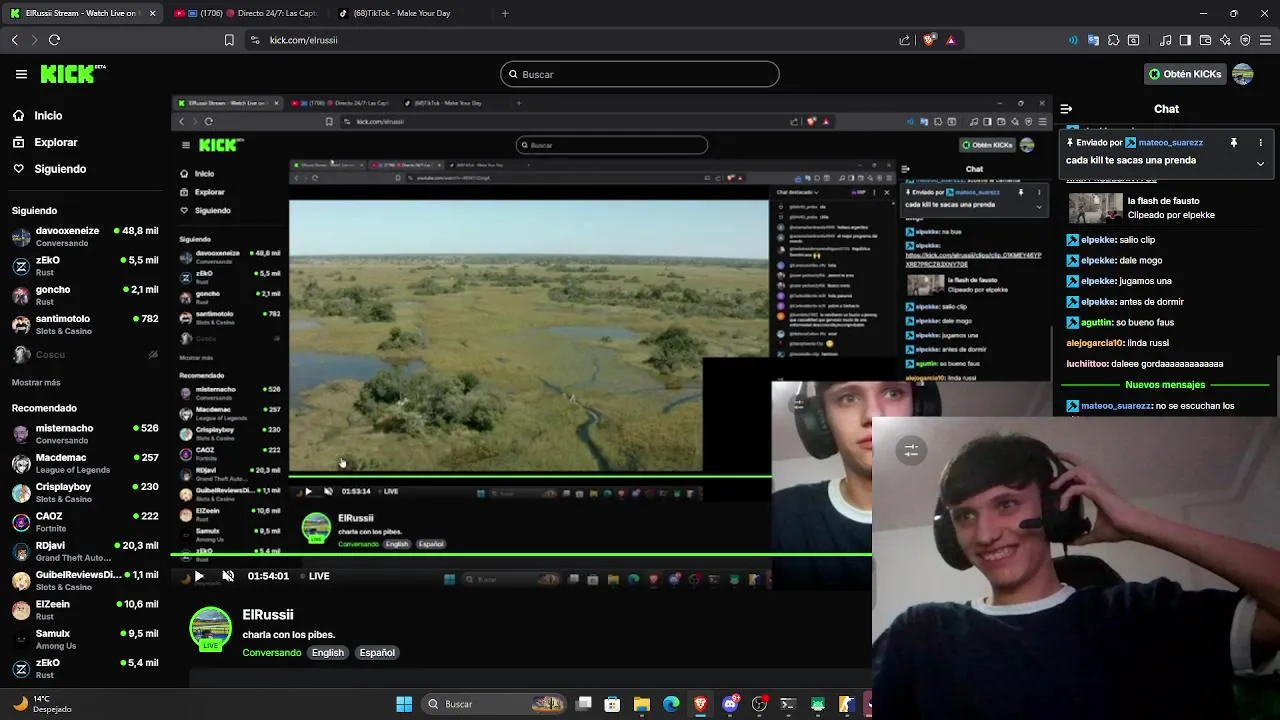
Task: Expand followed channels with Mostrar más
Action: click(x=36, y=383)
